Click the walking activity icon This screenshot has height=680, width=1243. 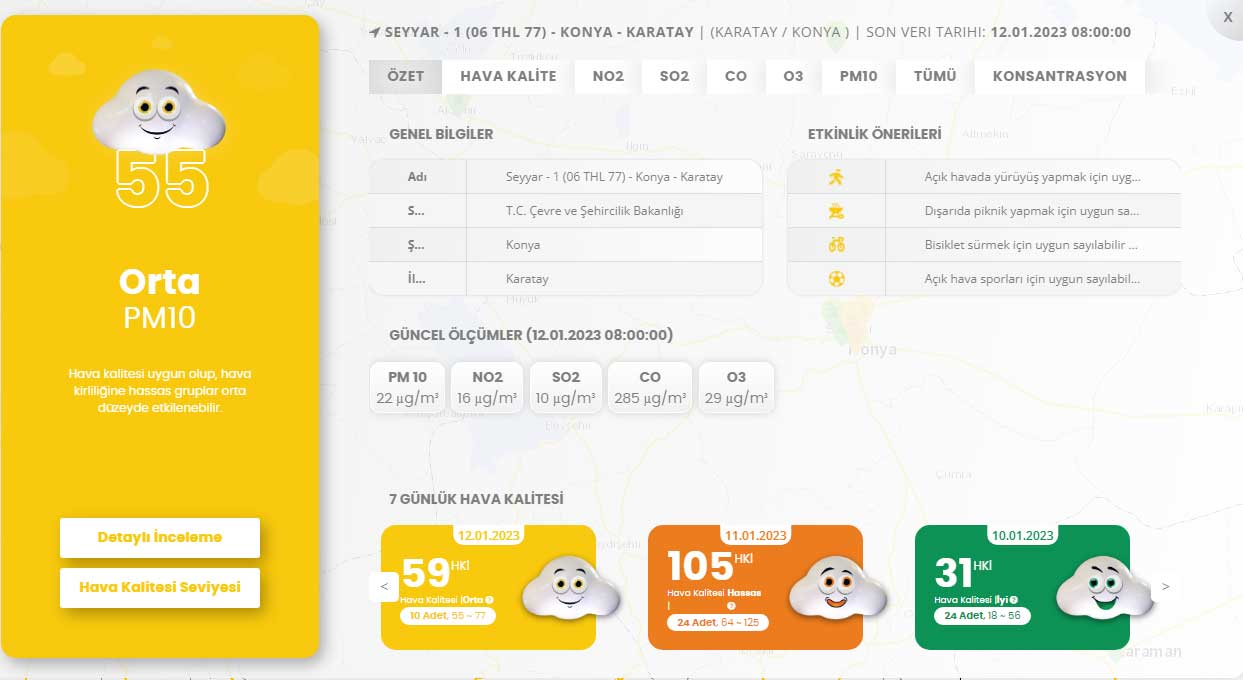point(836,177)
